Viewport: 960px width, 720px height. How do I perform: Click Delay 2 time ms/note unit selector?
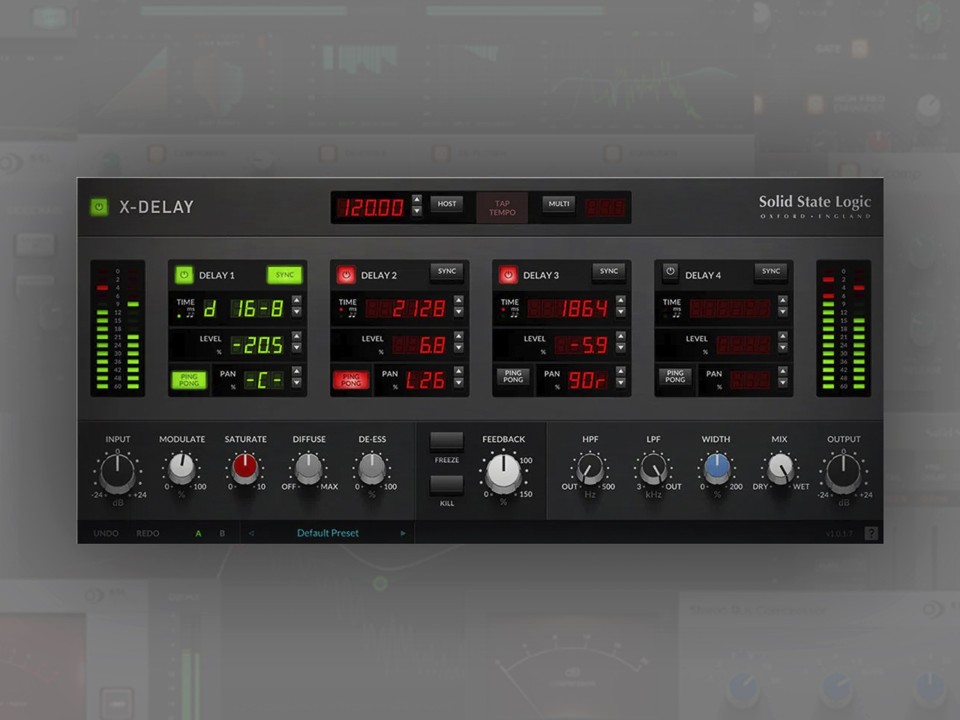[x=349, y=312]
